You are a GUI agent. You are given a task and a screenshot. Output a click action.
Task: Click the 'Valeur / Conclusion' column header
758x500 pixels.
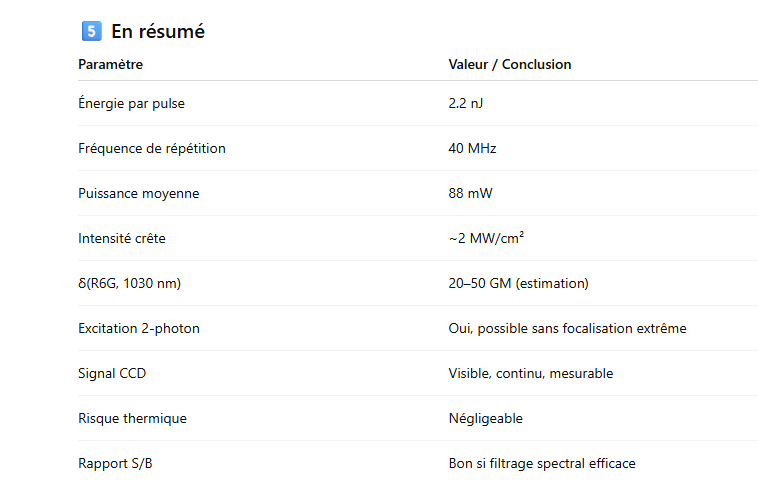tap(509, 64)
